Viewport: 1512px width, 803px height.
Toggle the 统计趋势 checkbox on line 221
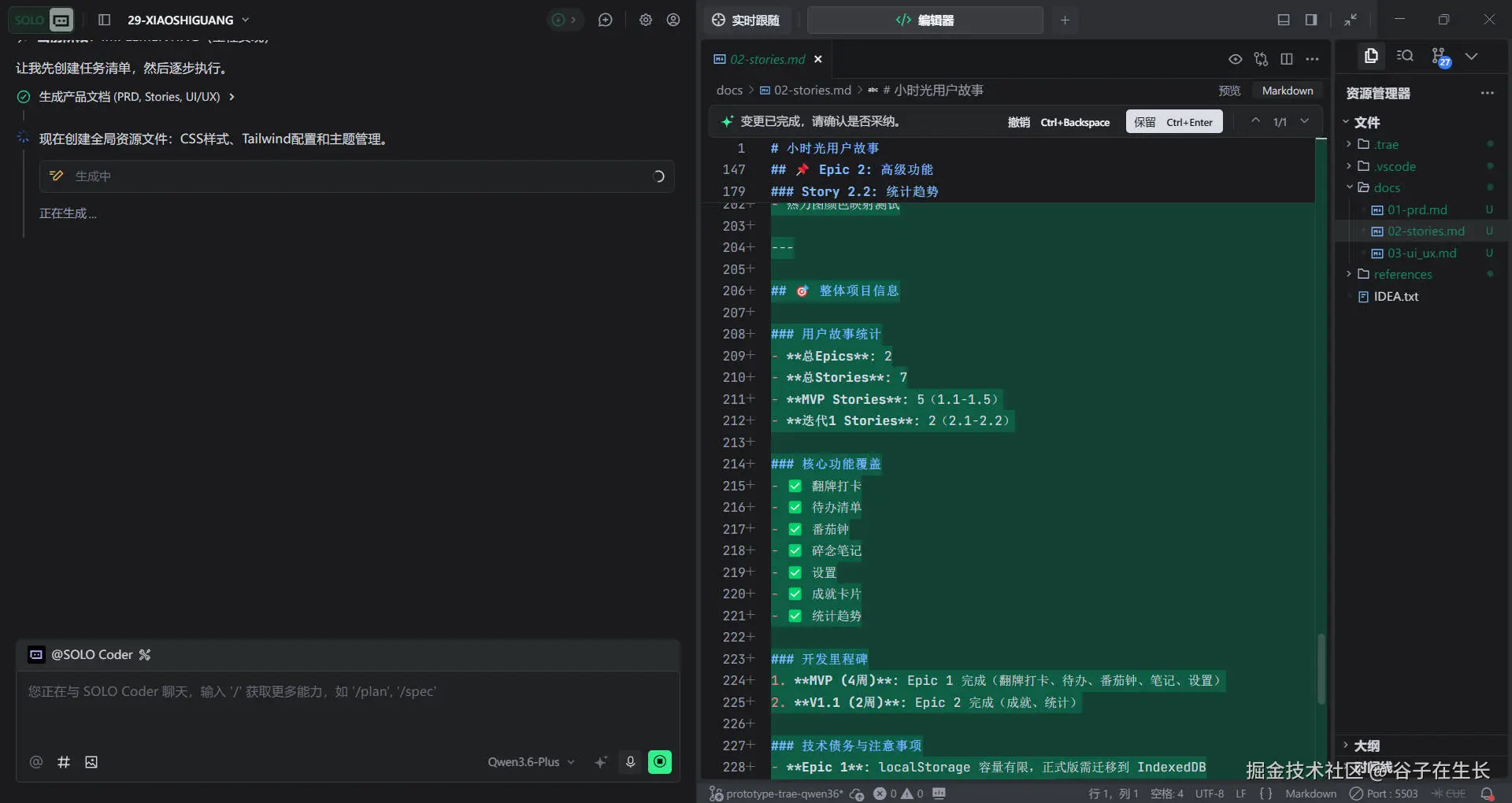795,616
